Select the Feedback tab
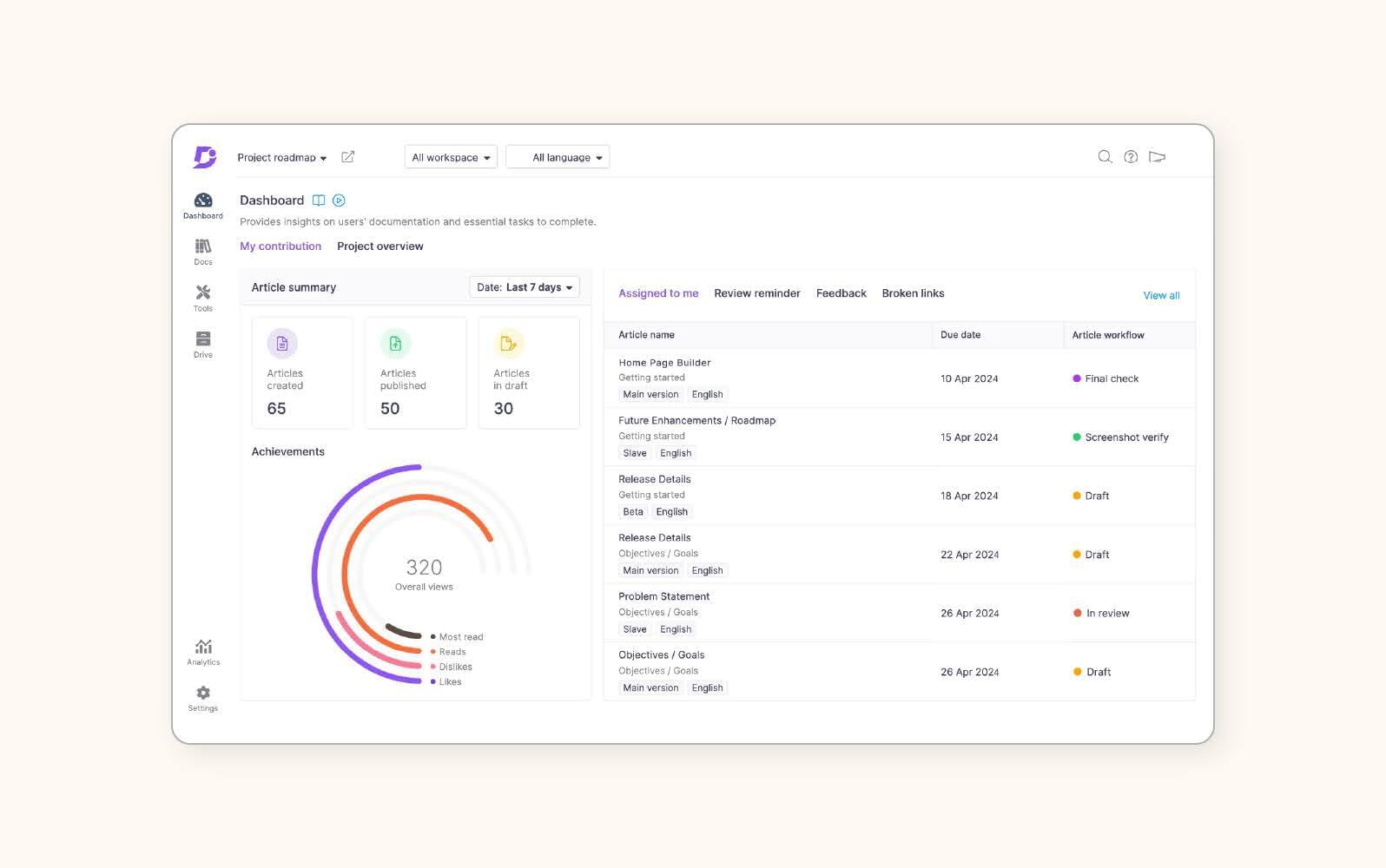1386x868 pixels. [841, 293]
